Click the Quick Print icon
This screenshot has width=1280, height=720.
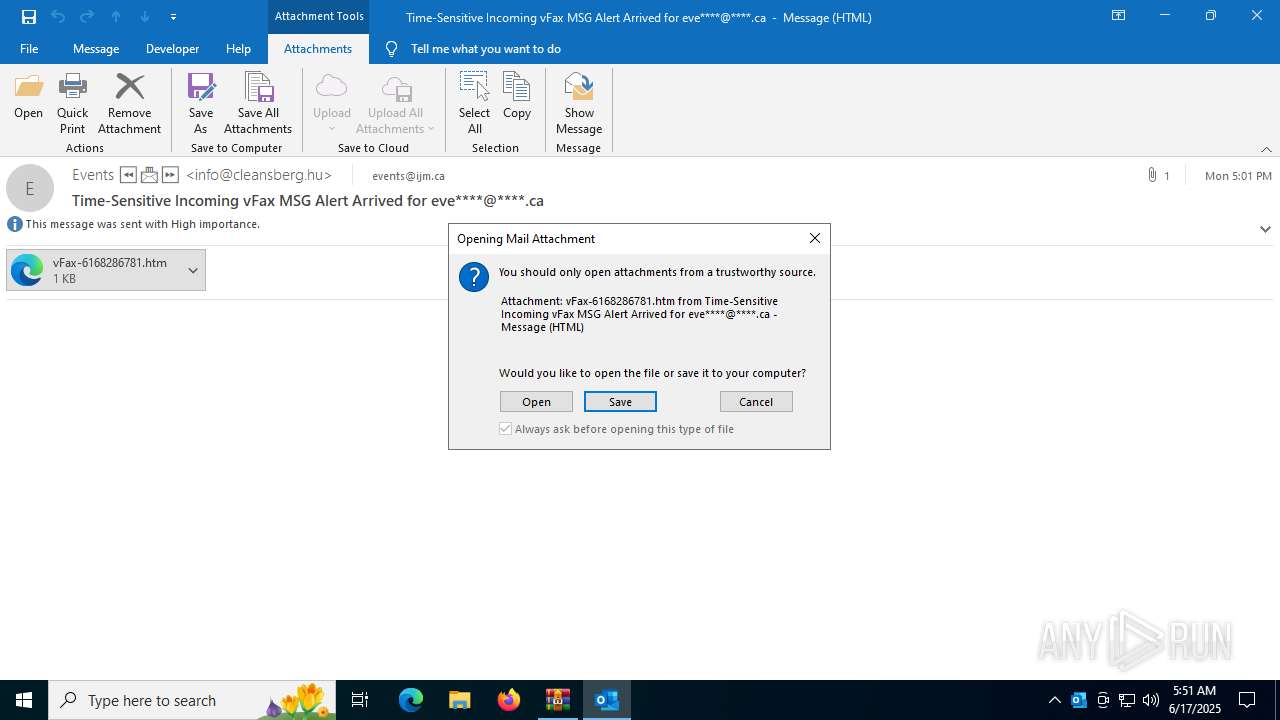pyautogui.click(x=72, y=88)
